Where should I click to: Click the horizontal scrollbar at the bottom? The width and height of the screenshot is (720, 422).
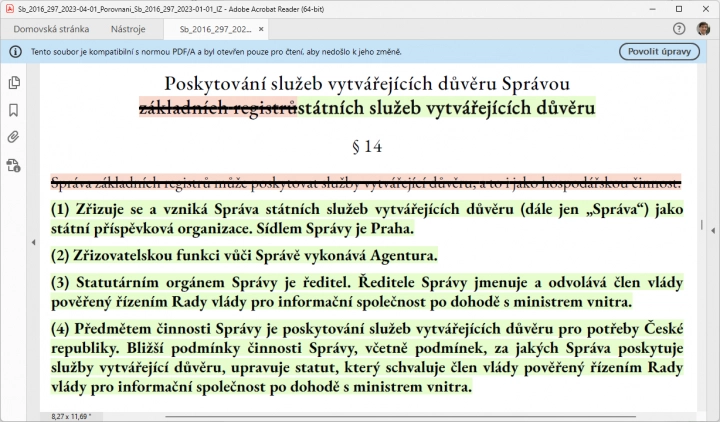399,416
